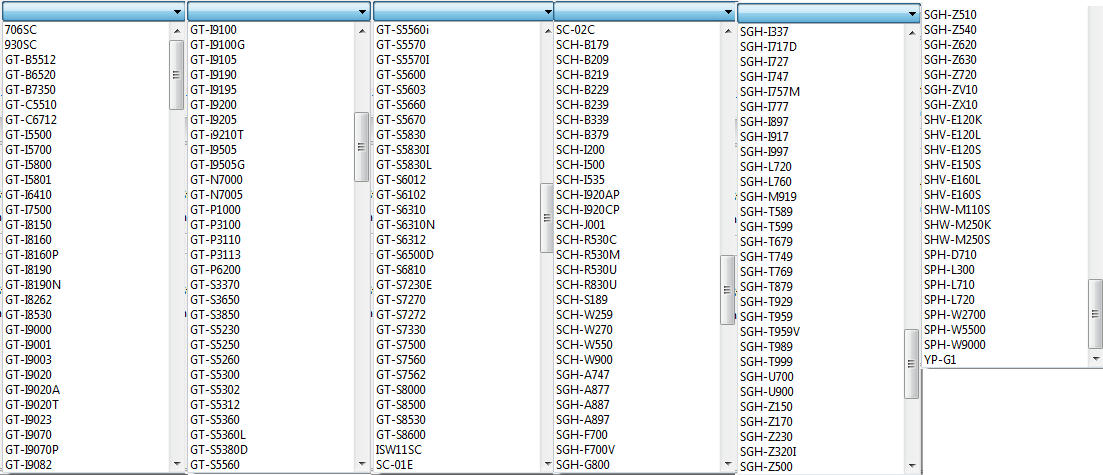
Task: Click scroll-down arrow beside SGH-G800
Action: pos(728,464)
